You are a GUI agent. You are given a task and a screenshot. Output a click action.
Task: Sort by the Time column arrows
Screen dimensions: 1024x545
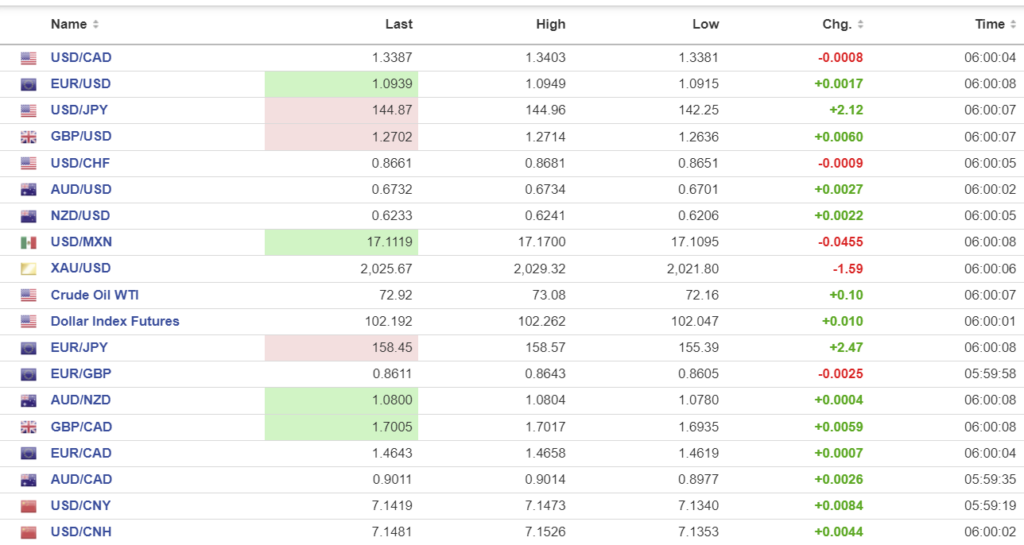pos(1014,24)
